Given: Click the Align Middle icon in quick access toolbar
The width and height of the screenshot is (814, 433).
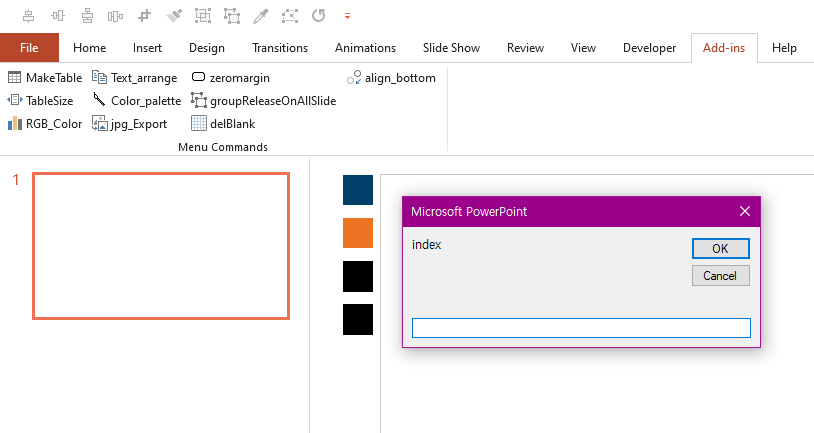Looking at the screenshot, I should (58, 16).
